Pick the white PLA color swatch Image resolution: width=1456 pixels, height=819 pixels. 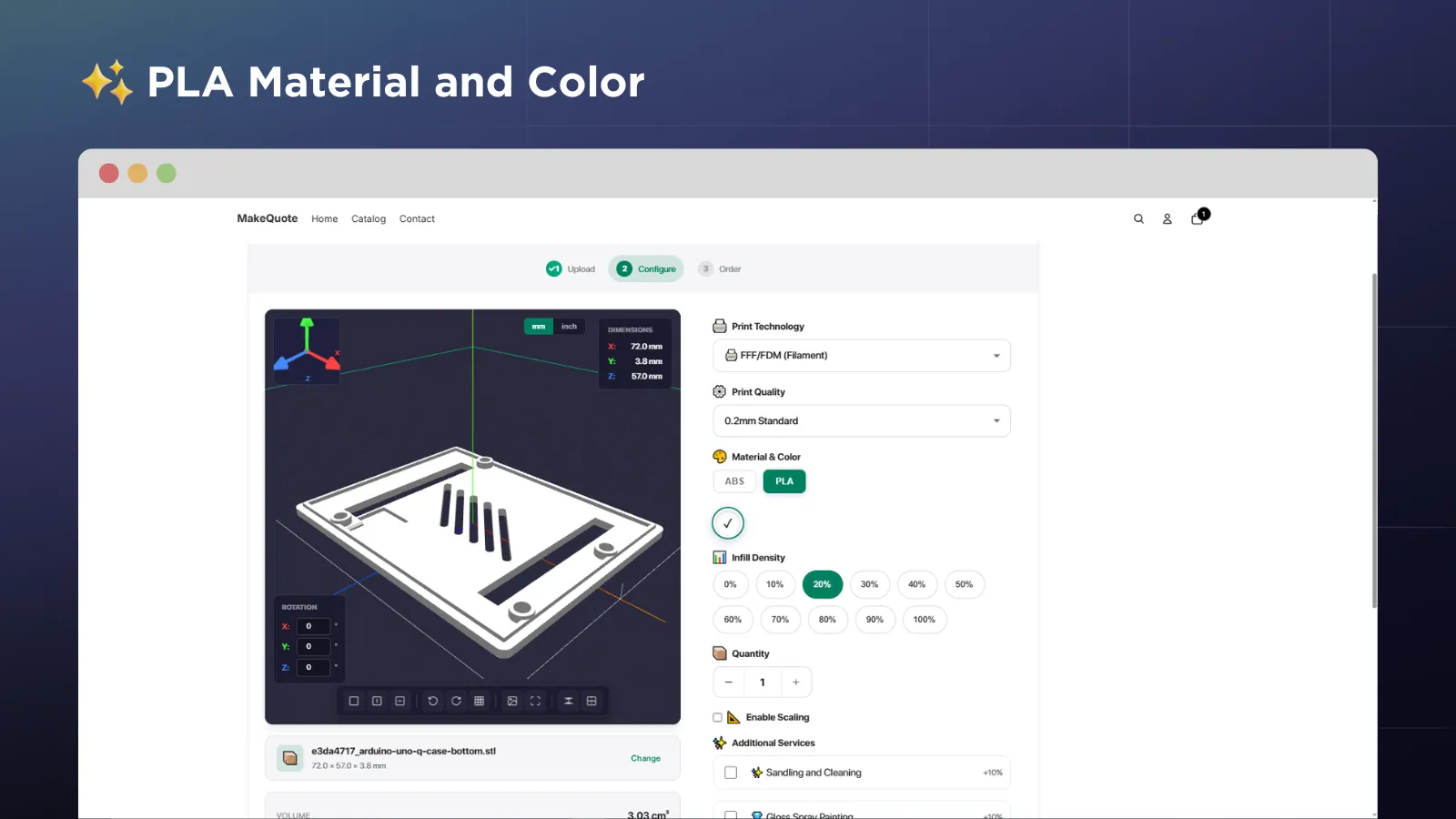tap(727, 523)
